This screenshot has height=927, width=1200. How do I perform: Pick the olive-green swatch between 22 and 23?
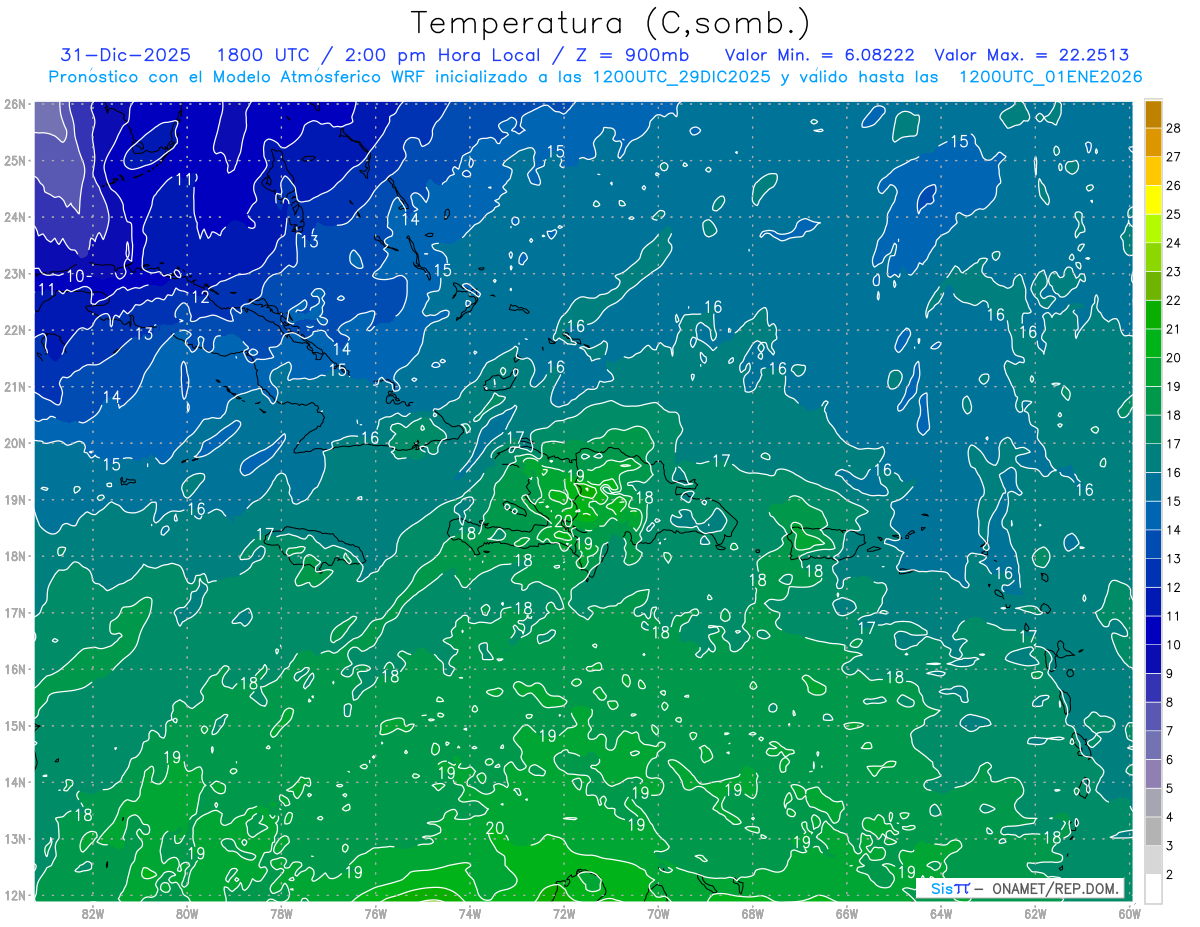pos(1153,286)
